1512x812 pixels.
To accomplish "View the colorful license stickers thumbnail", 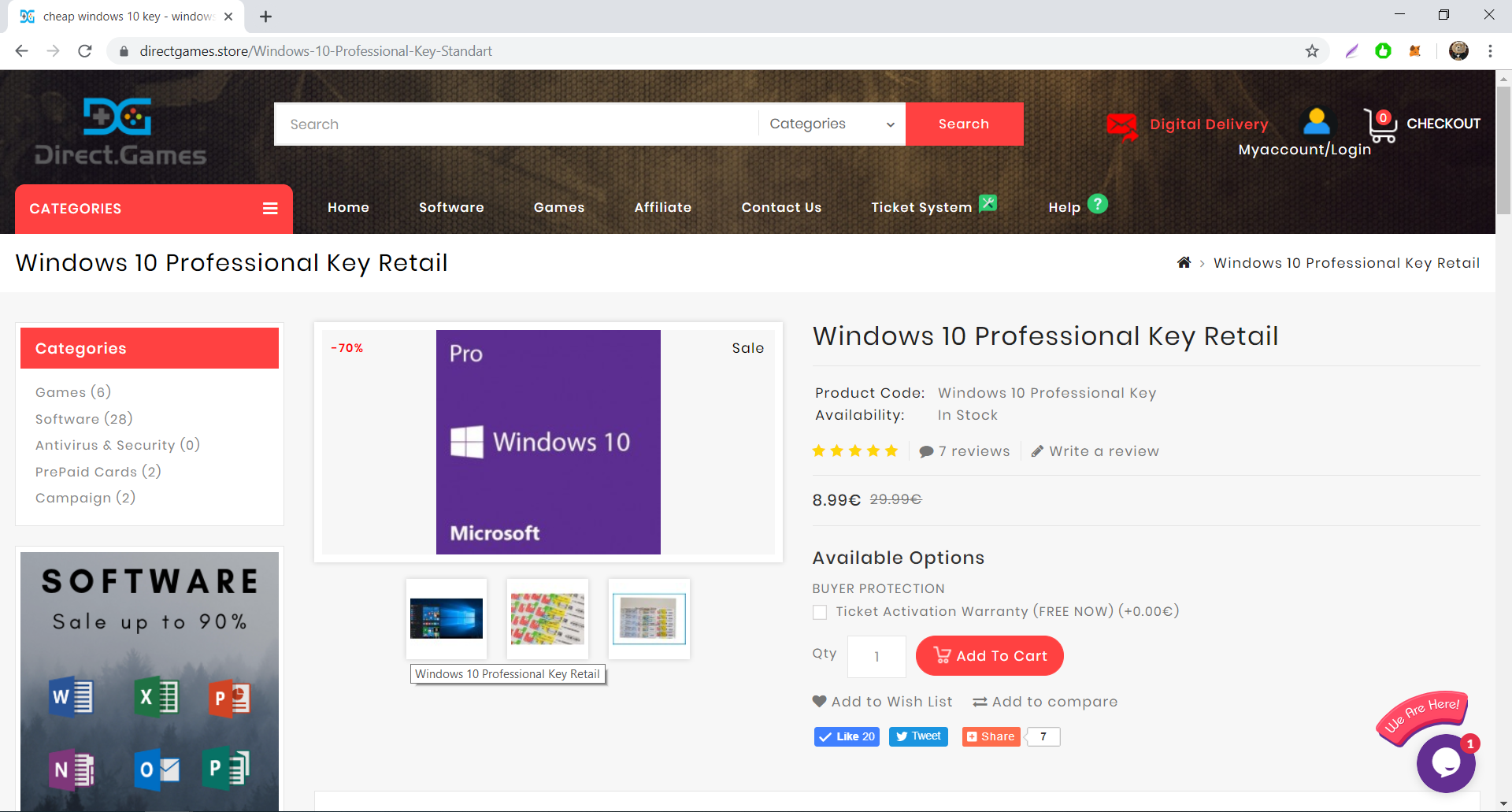I will 547,619.
